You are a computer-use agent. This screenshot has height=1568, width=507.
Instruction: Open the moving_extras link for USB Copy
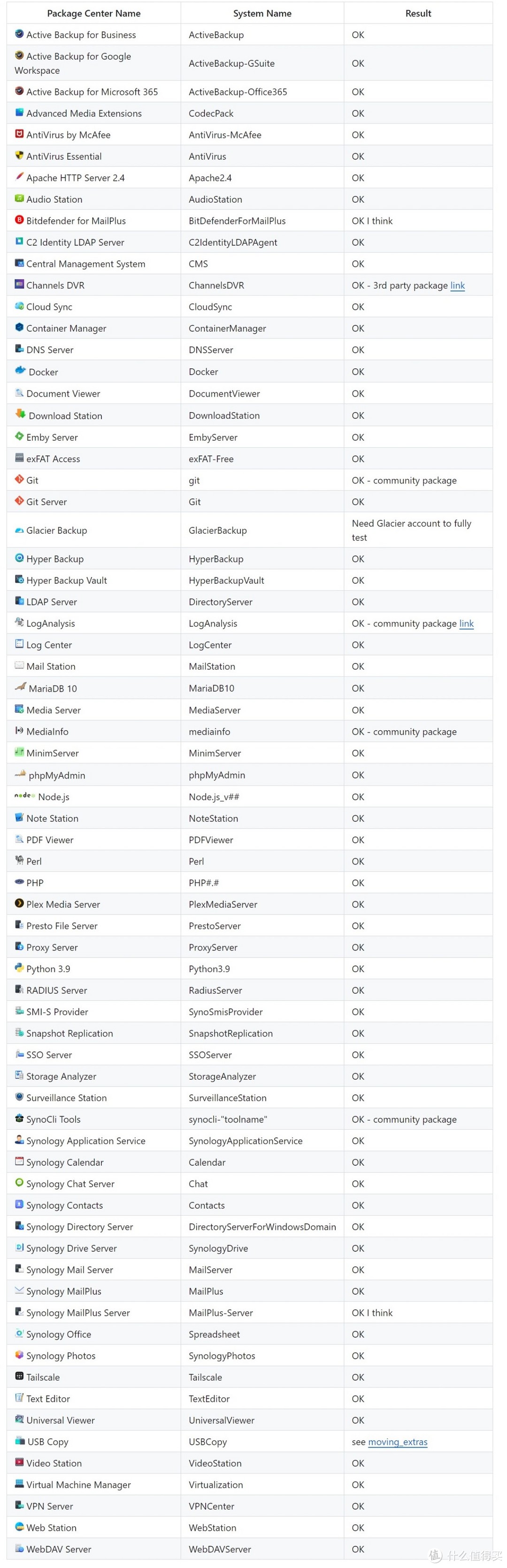pos(398,1442)
